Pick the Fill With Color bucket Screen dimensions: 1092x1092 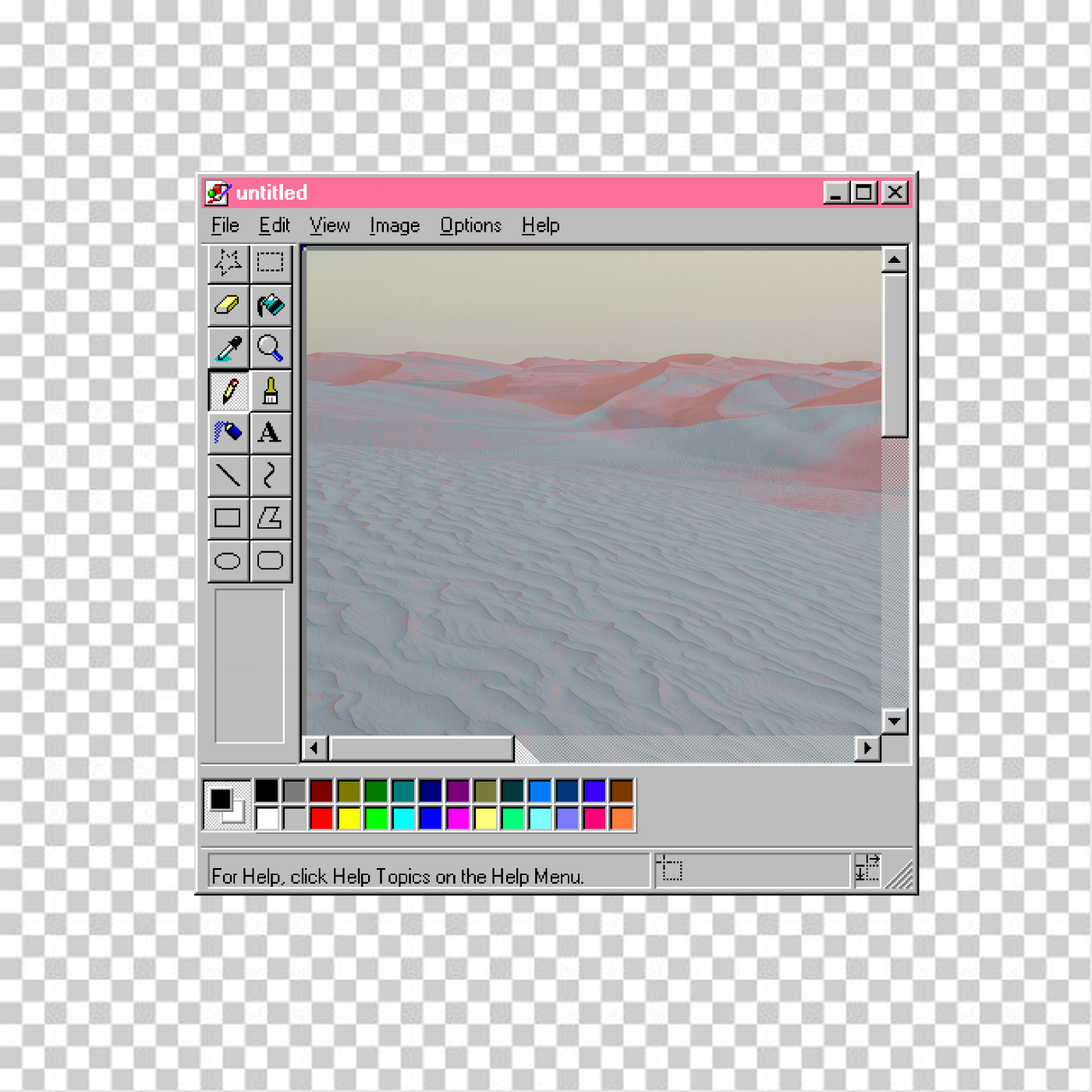pyautogui.click(x=271, y=305)
